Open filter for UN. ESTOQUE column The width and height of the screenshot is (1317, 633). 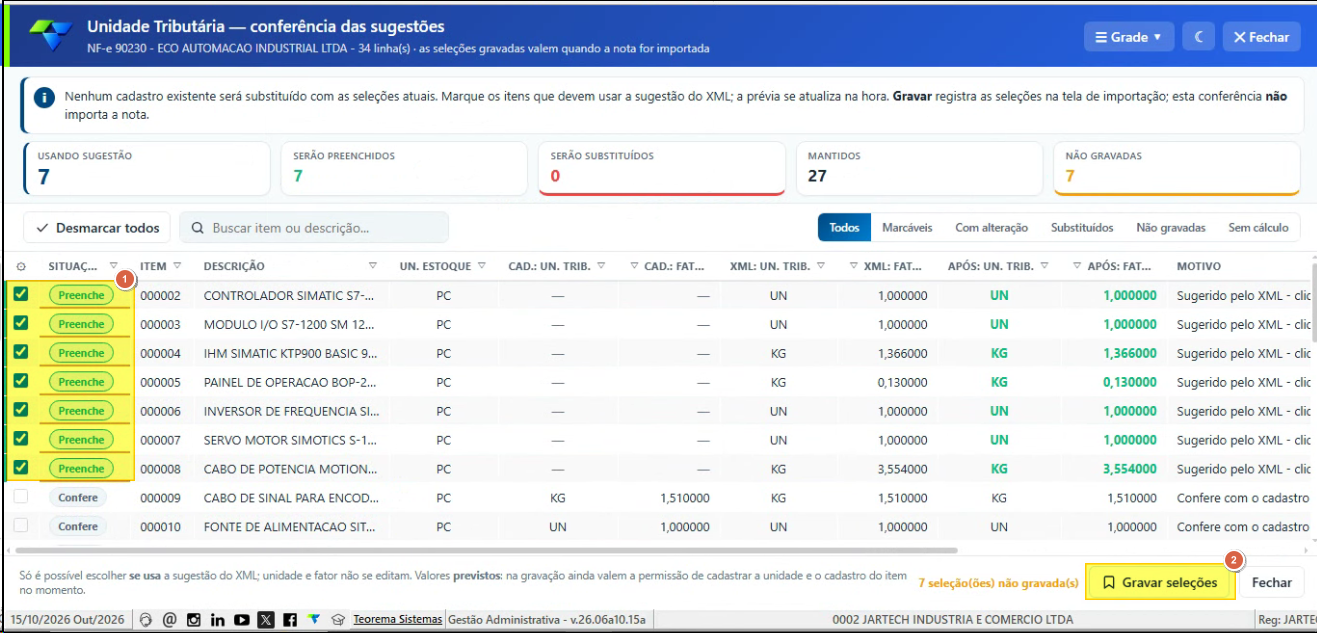click(x=481, y=266)
